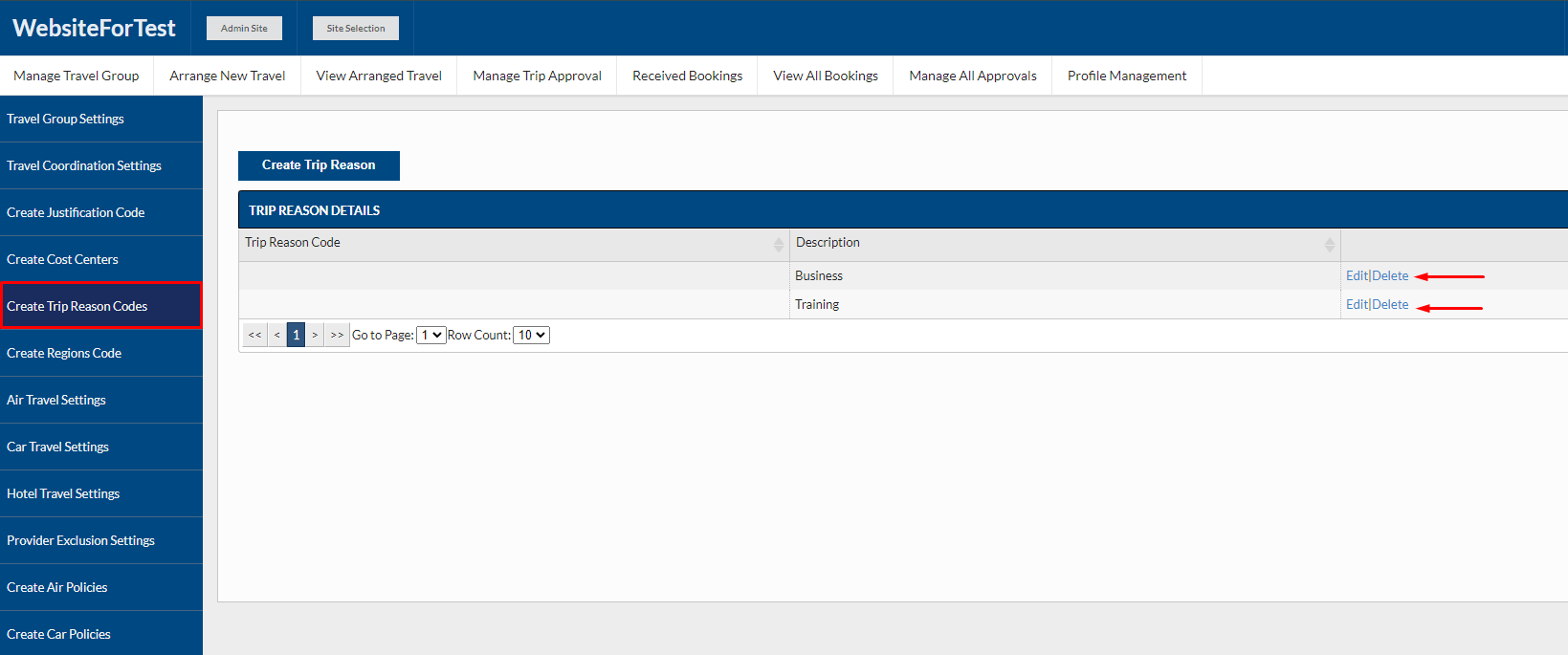
Task: Sort by Trip Reason Code column arrows
Action: pos(779,245)
